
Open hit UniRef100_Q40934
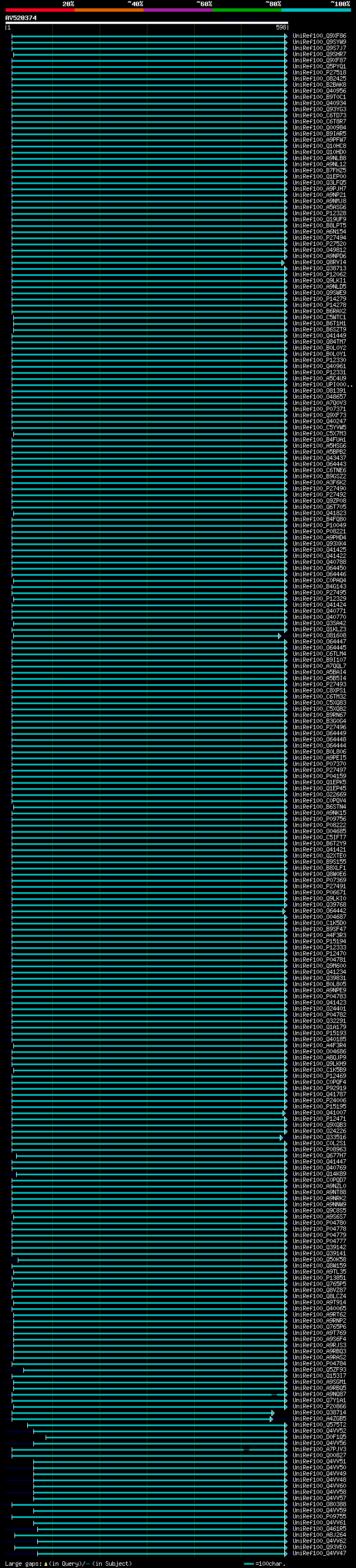coord(319,103)
